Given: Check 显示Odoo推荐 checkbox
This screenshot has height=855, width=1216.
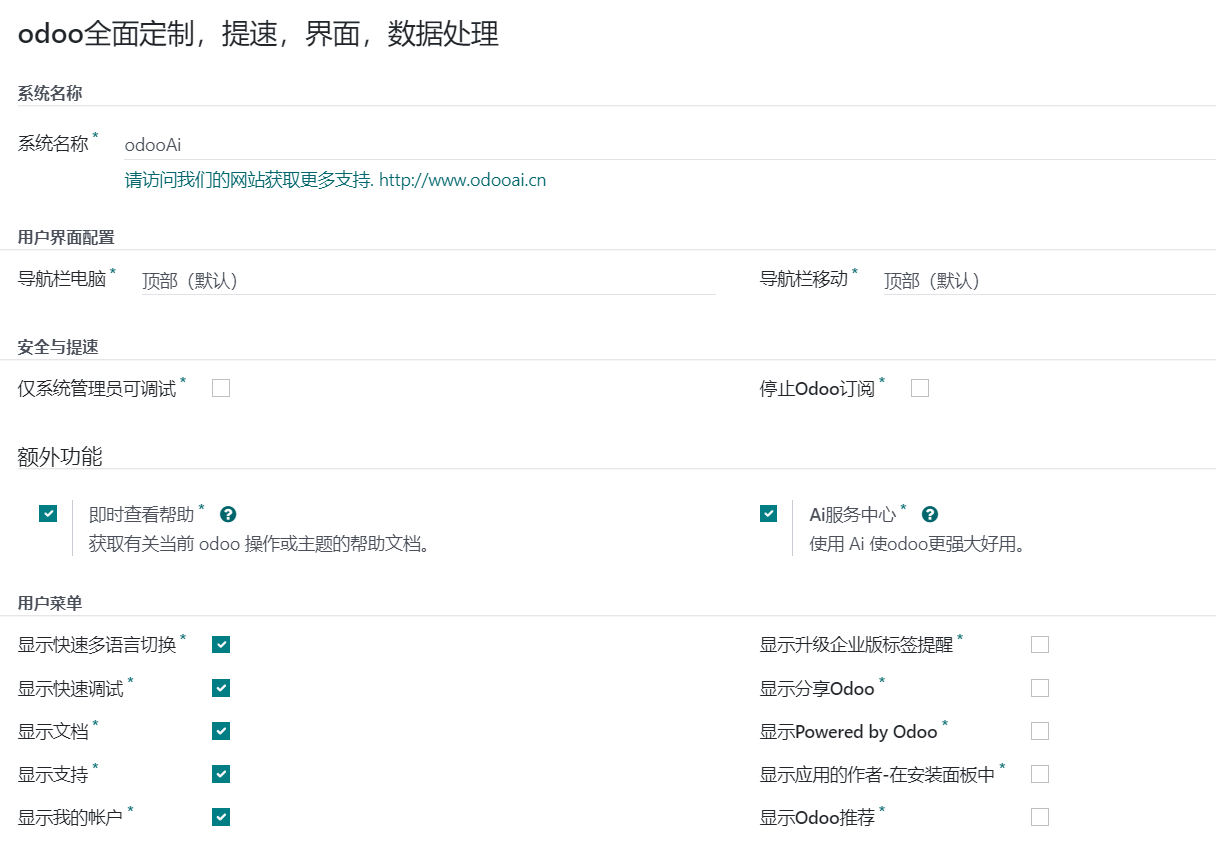Looking at the screenshot, I should [1040, 817].
